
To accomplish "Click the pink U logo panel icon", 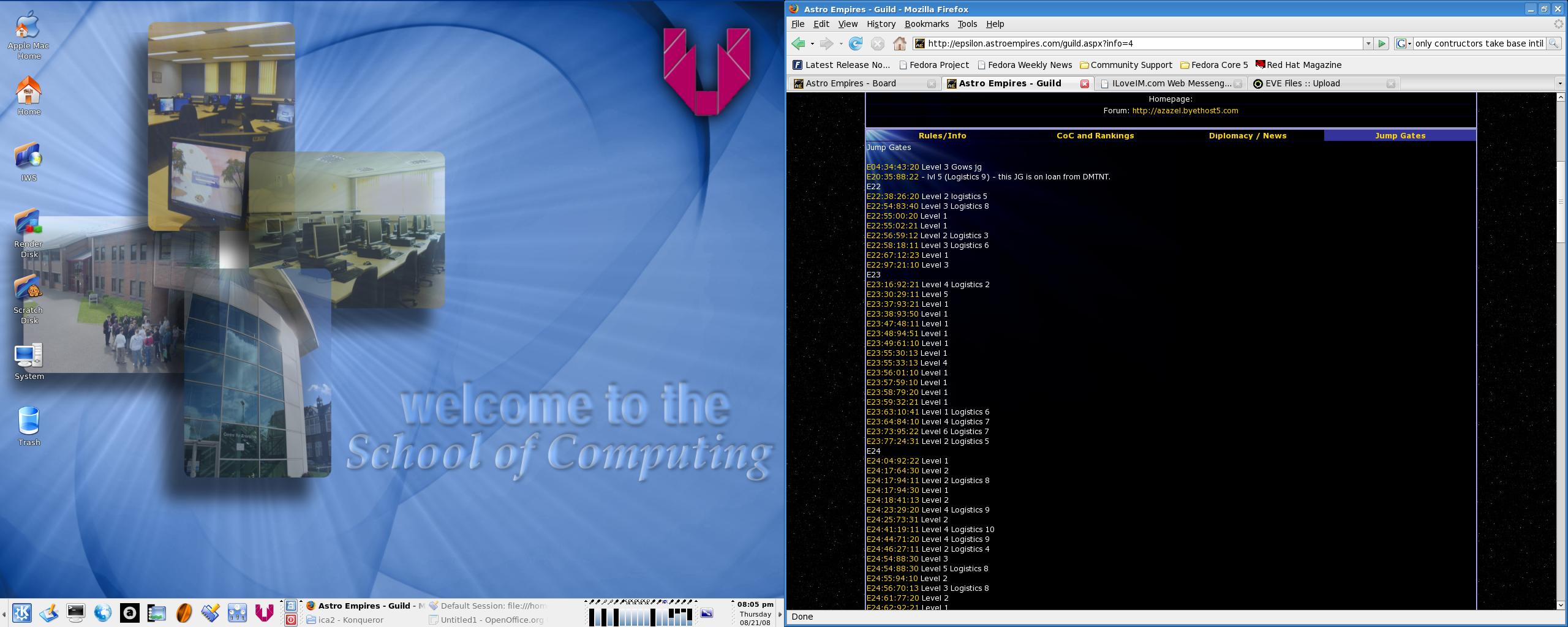I will (x=265, y=612).
